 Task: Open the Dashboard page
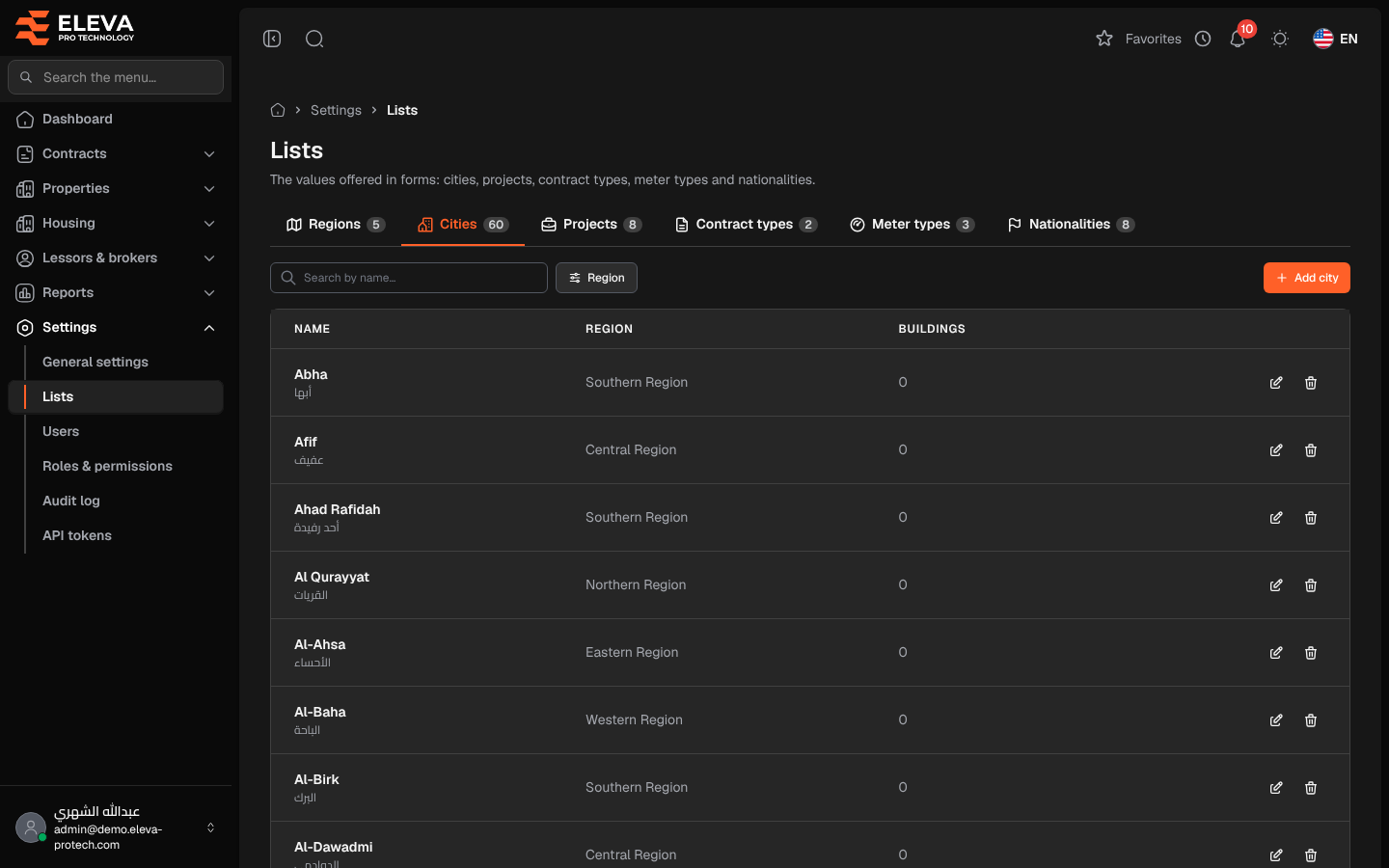coord(116,119)
